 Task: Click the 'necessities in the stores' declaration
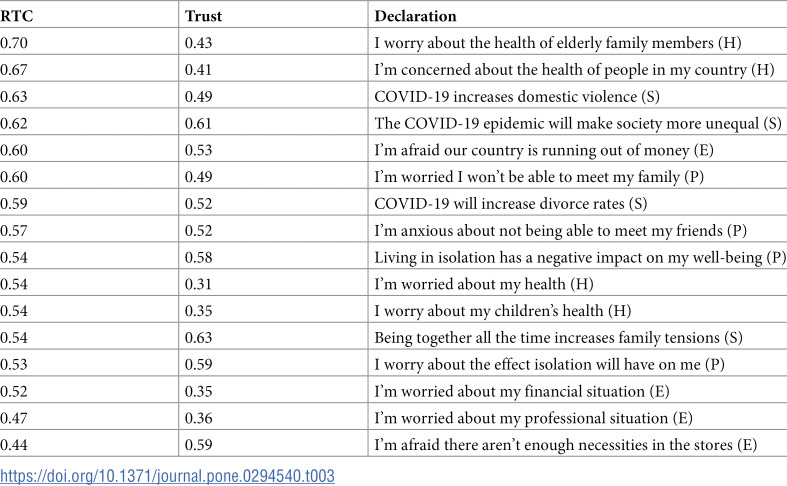point(566,445)
